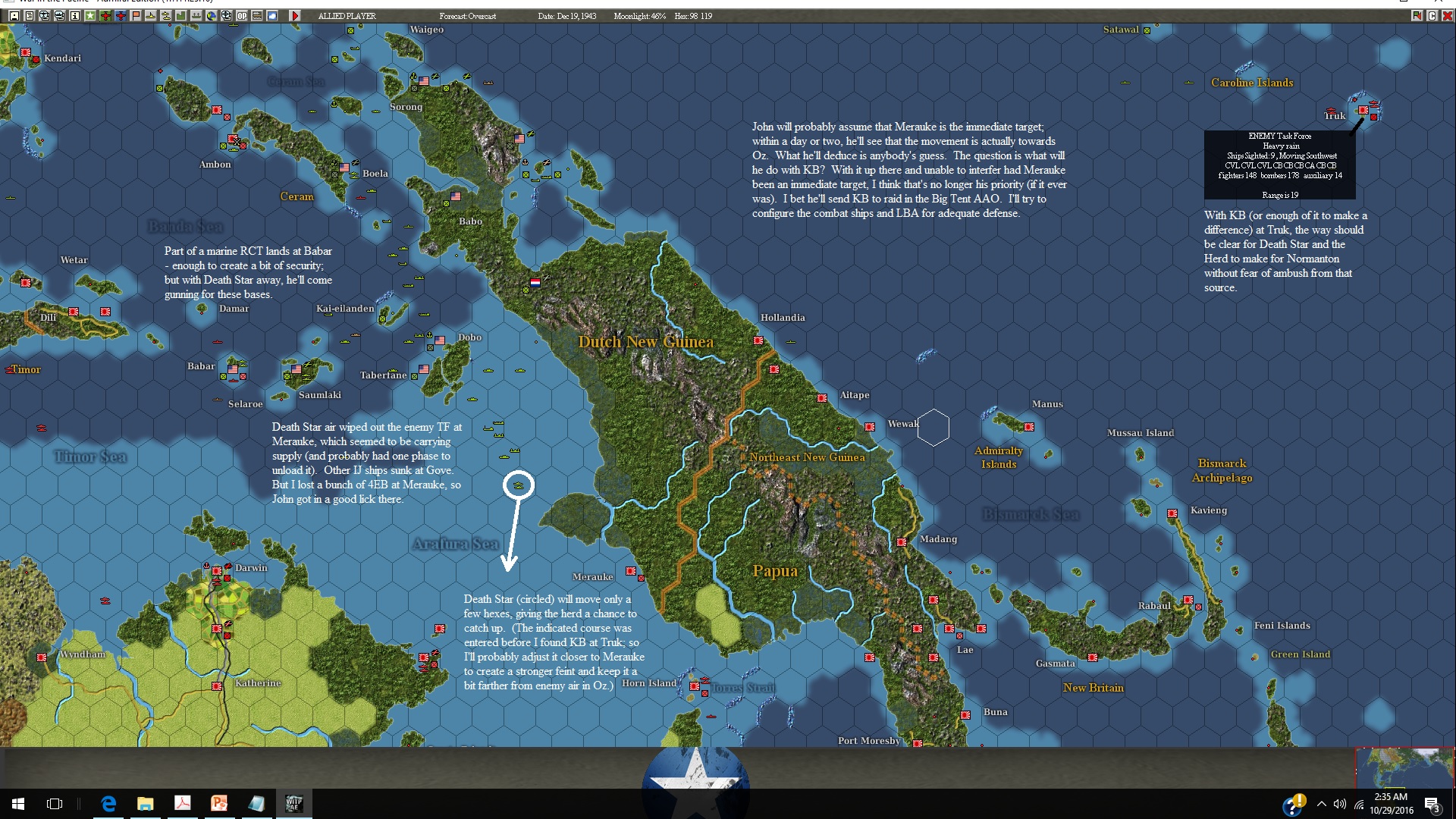Click the Madang base label

(938, 539)
